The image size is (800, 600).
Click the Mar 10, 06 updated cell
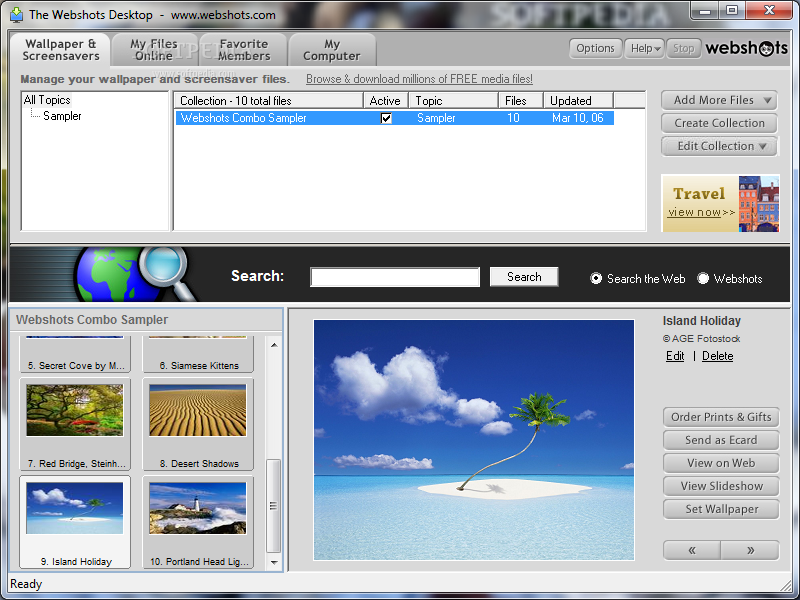coord(578,118)
